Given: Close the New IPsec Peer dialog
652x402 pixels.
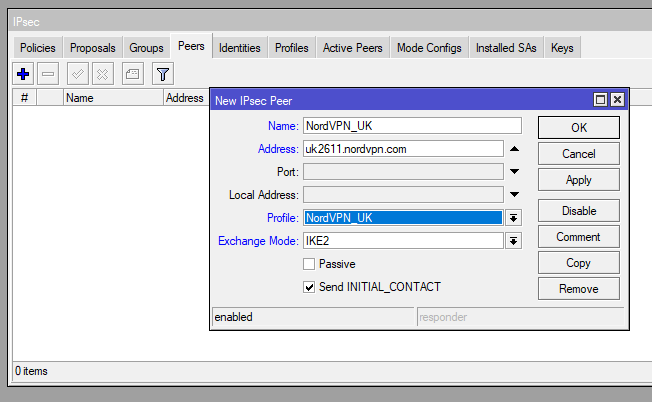Looking at the screenshot, I should [x=617, y=100].
